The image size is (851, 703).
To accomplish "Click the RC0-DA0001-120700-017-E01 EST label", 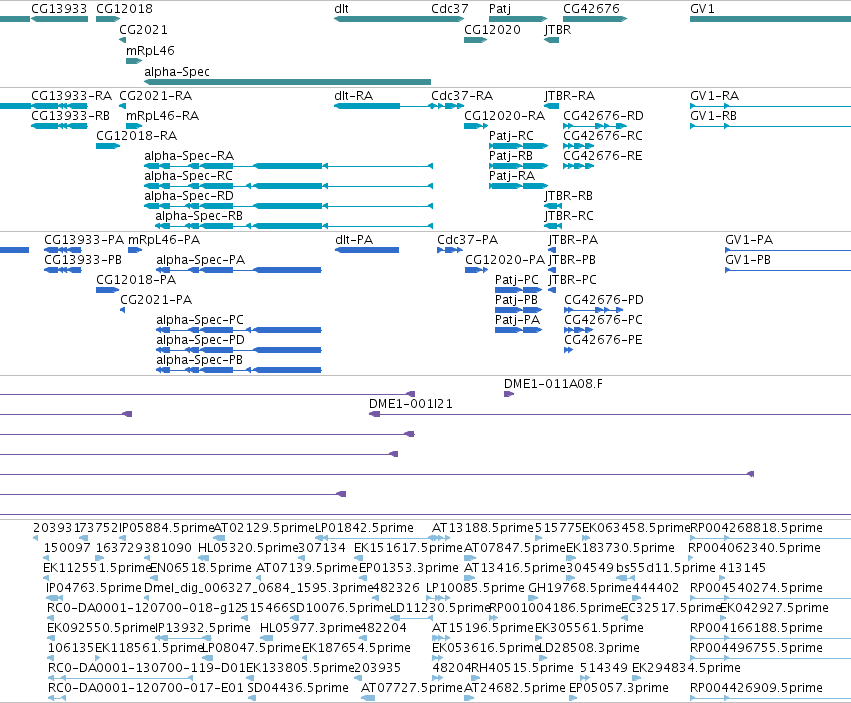I will point(146,688).
